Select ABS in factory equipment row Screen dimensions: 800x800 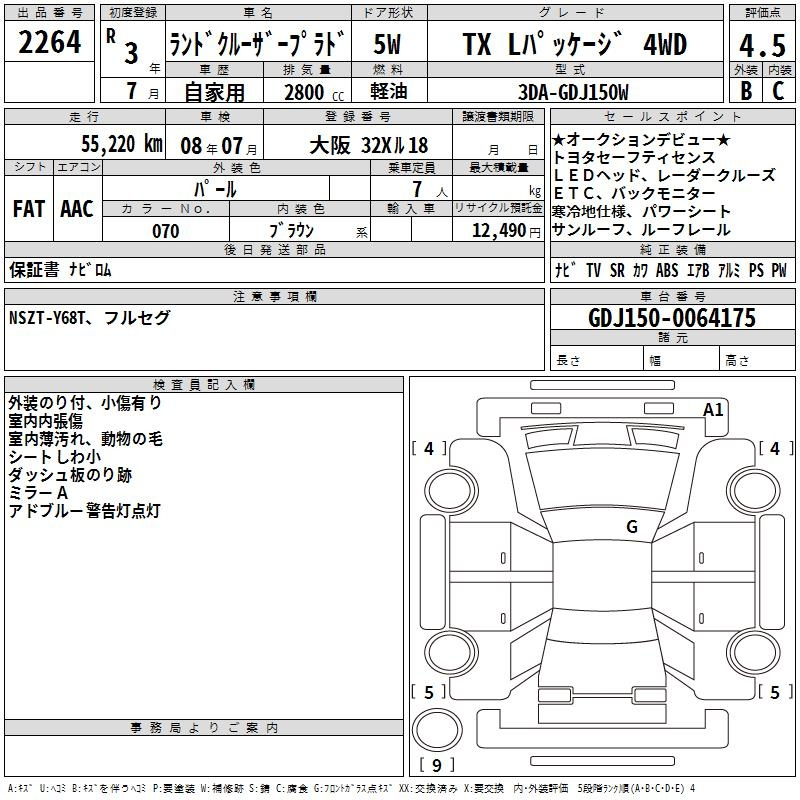(x=667, y=270)
